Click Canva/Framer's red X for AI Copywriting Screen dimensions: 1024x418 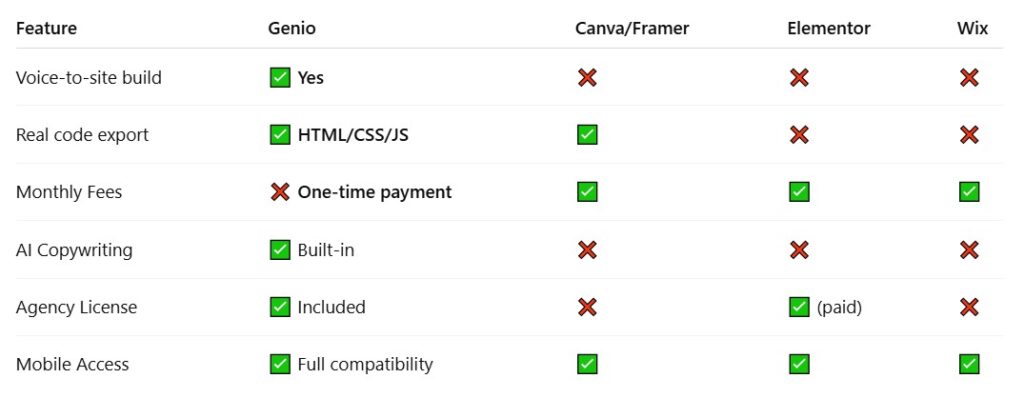click(x=587, y=249)
